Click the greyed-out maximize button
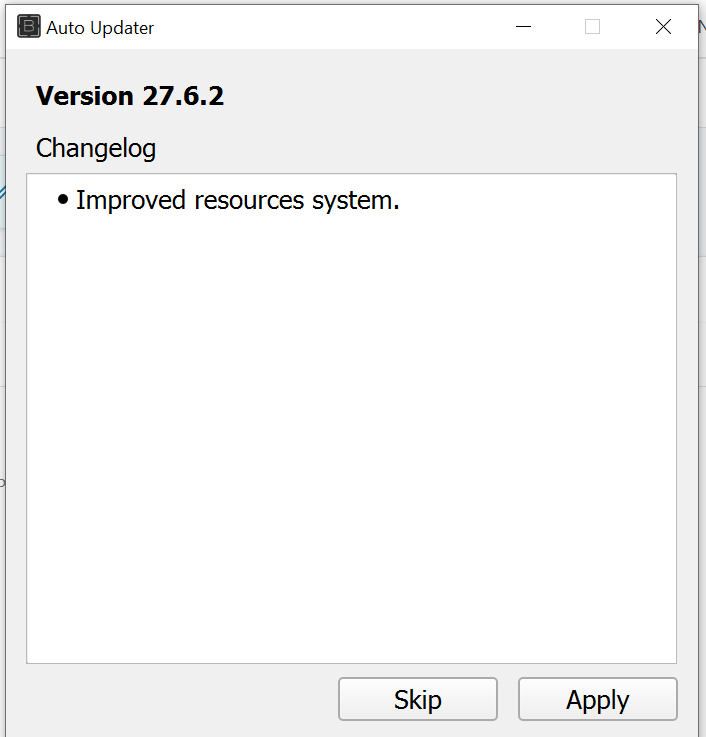This screenshot has width=706, height=737. coord(592,27)
